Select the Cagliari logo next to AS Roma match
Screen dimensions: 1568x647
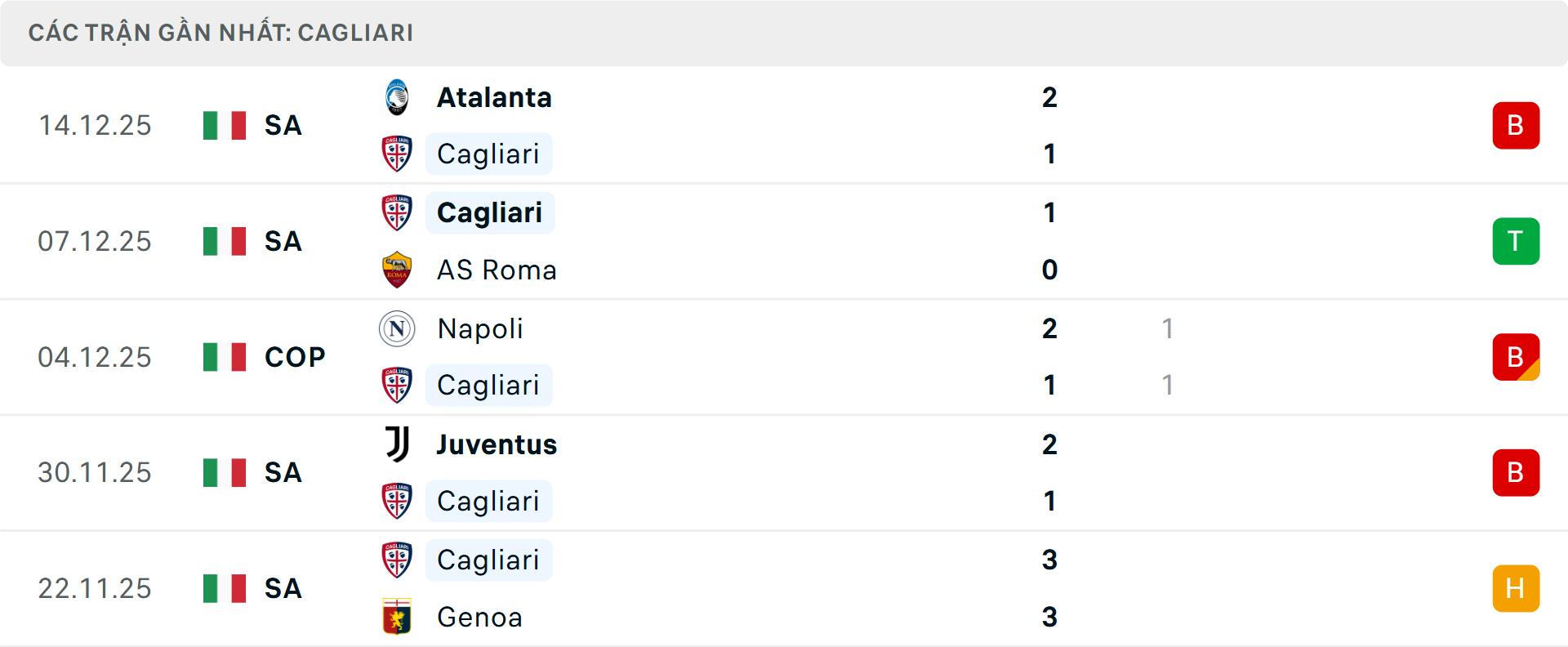coord(397,212)
